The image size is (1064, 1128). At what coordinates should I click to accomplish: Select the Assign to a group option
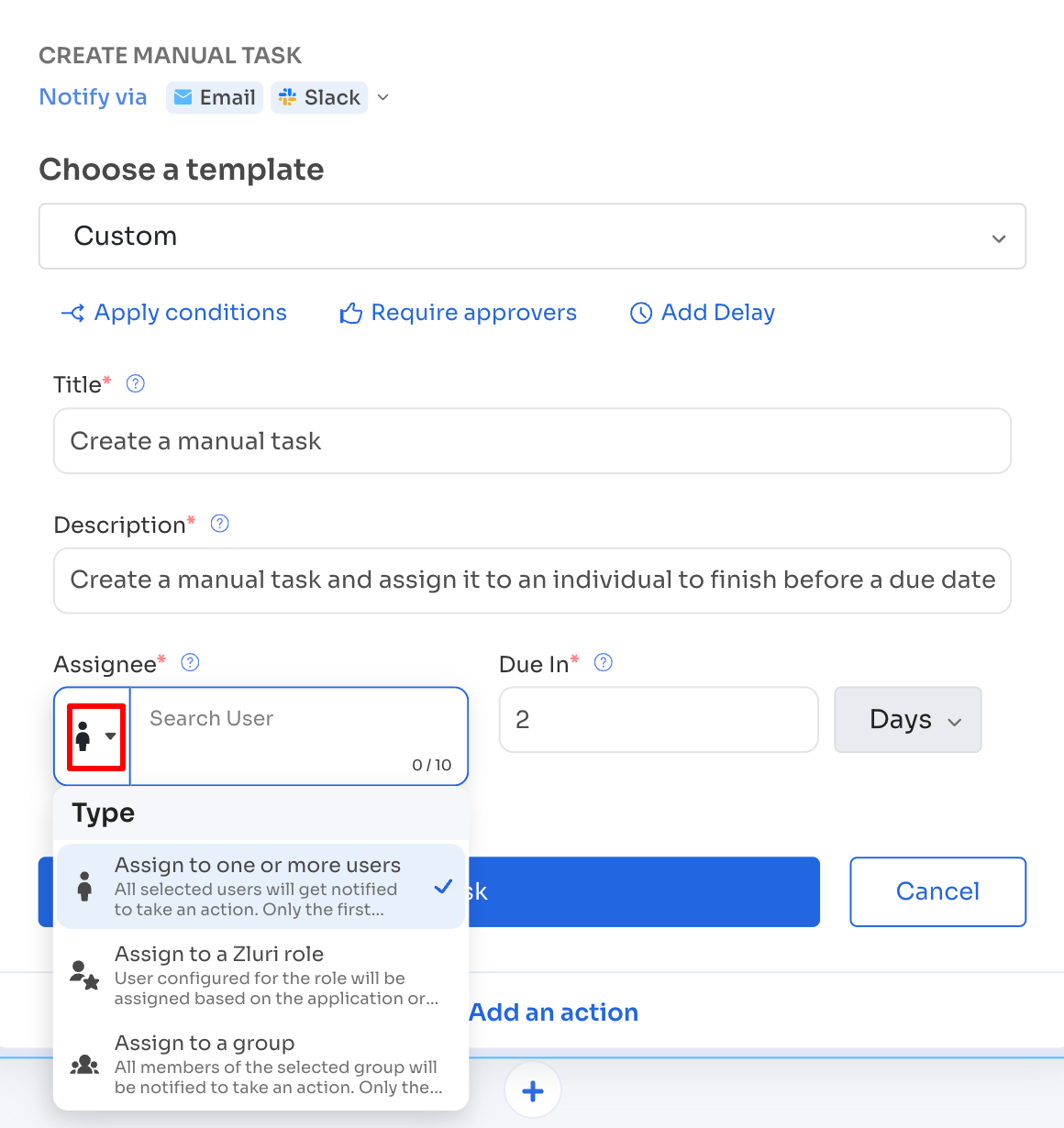tap(260, 1064)
